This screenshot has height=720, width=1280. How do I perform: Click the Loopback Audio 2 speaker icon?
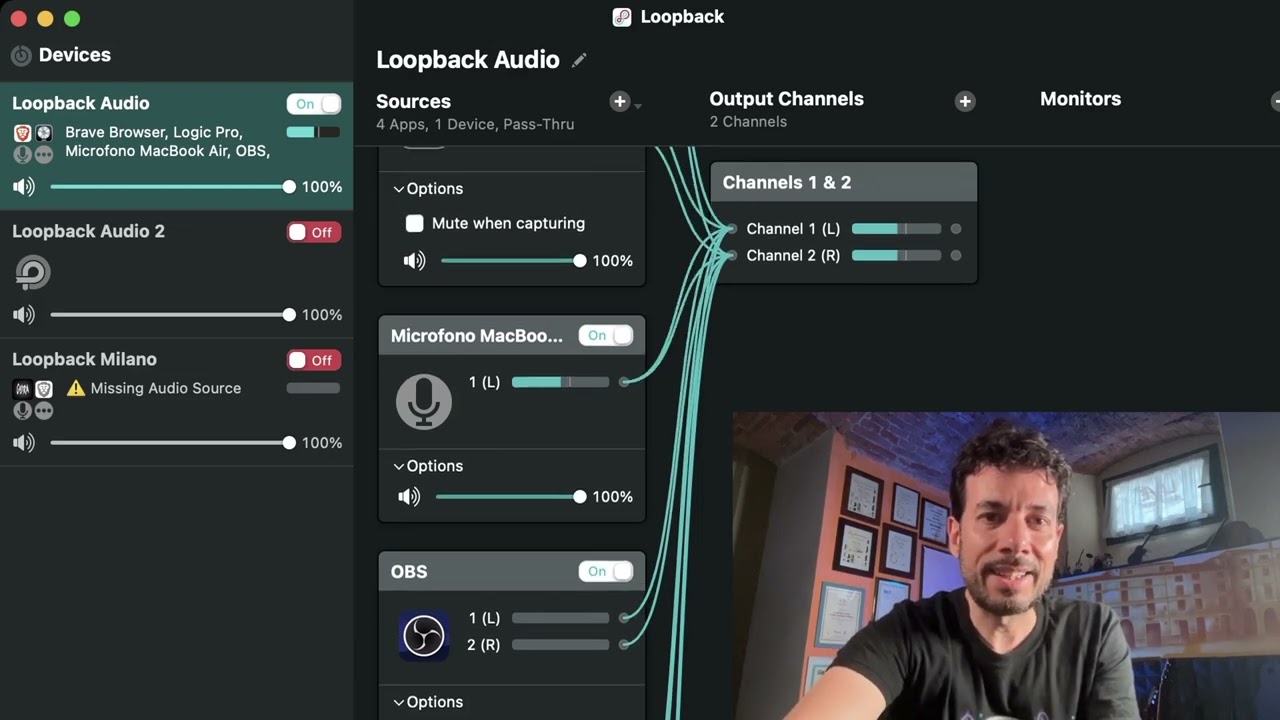click(24, 315)
